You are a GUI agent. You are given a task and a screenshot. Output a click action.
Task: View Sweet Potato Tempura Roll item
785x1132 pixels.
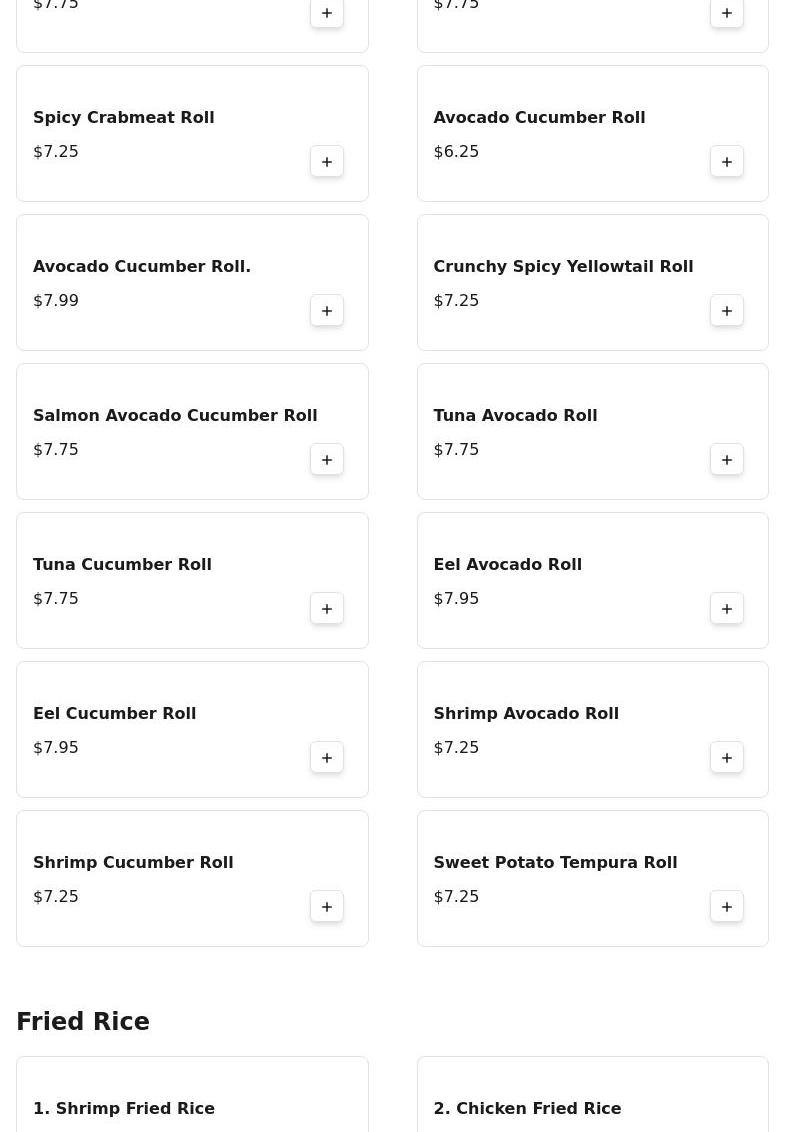555,863
